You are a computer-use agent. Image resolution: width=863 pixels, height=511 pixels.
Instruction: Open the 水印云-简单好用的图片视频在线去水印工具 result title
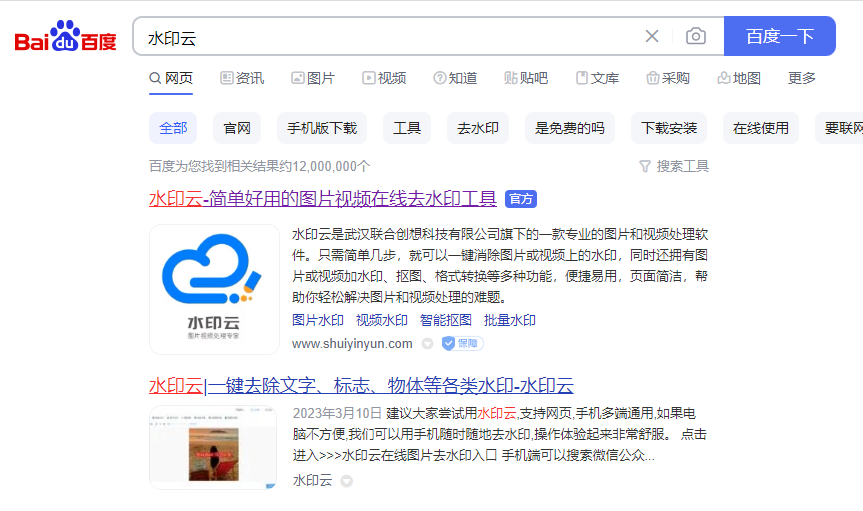pos(323,199)
